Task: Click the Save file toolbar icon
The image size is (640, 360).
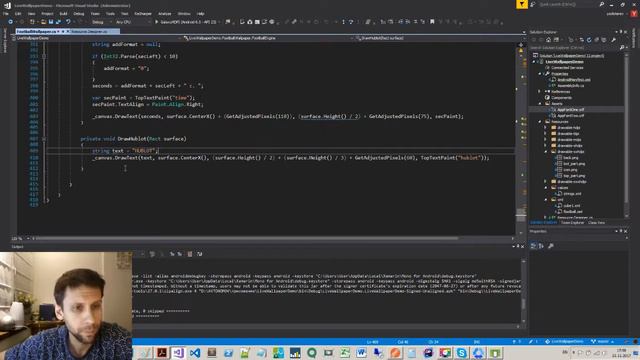Action: click(51, 22)
